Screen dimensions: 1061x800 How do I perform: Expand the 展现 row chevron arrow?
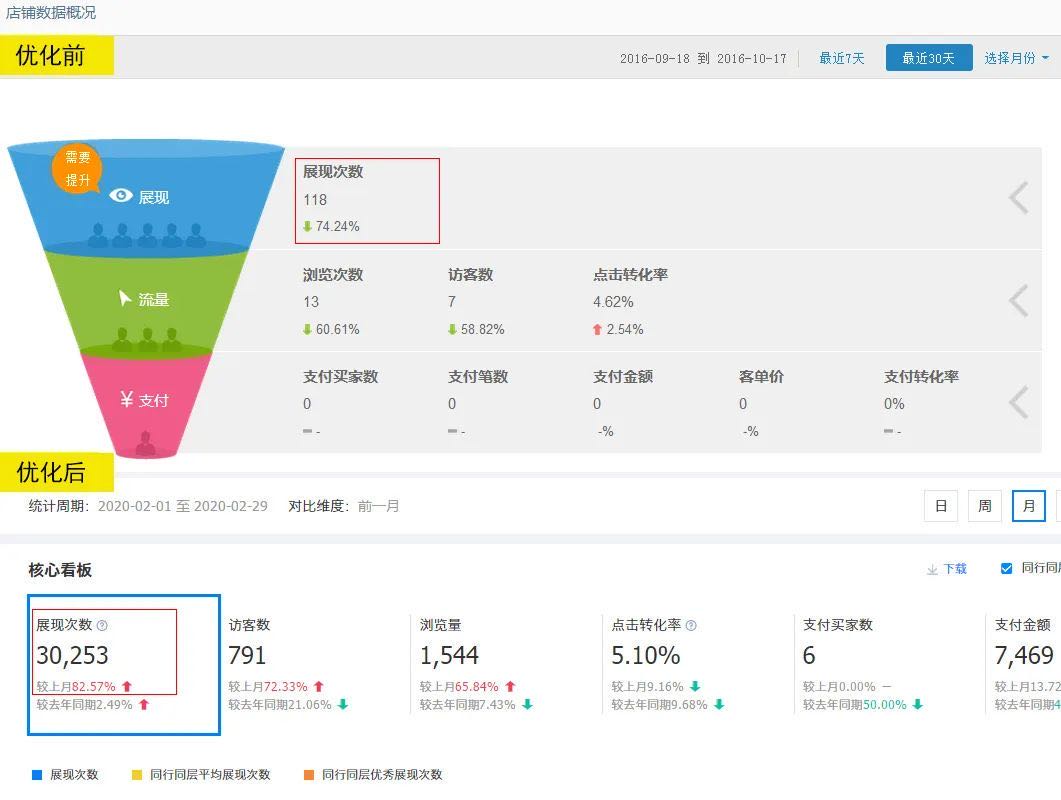[x=1018, y=198]
